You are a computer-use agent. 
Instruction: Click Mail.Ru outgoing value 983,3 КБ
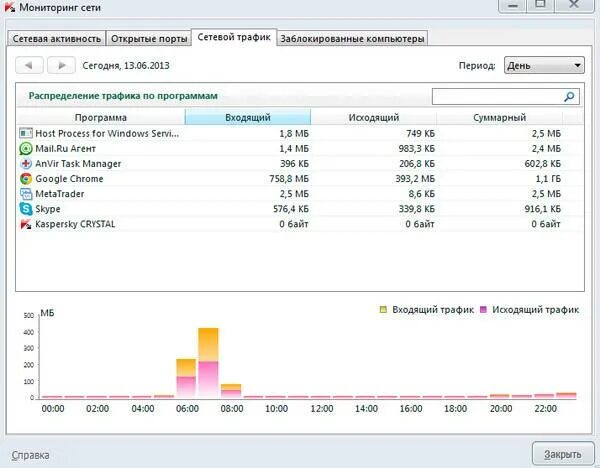[x=417, y=148]
